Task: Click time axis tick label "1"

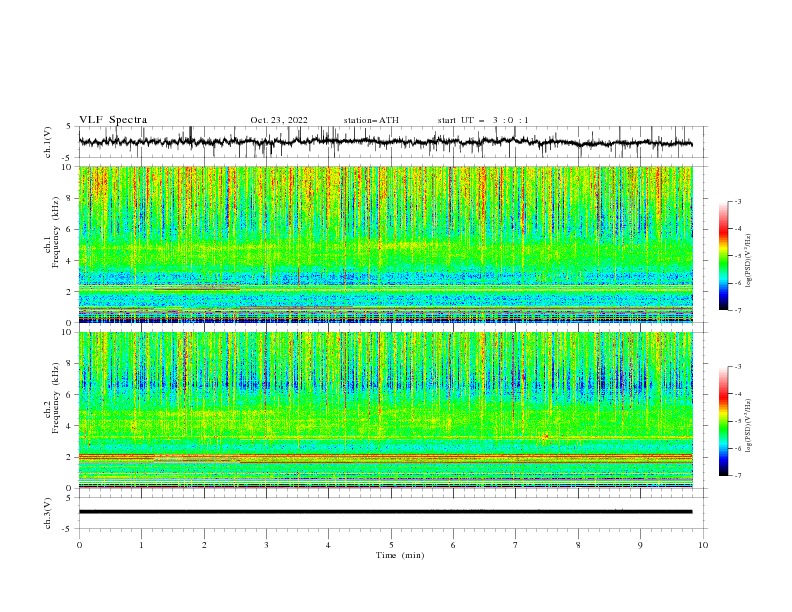Action: pyautogui.click(x=141, y=545)
